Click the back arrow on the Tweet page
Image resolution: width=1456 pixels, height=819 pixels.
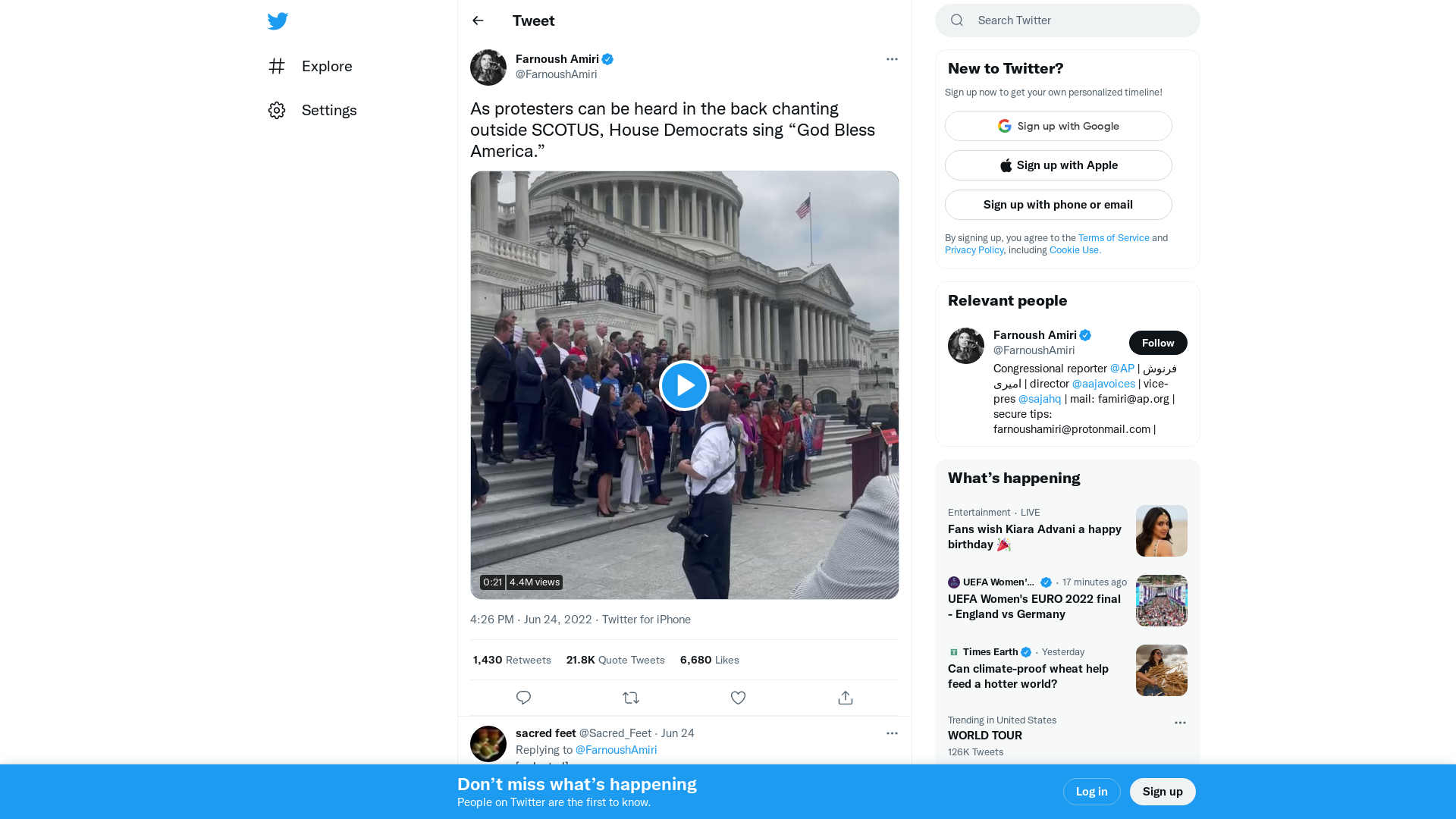(478, 20)
